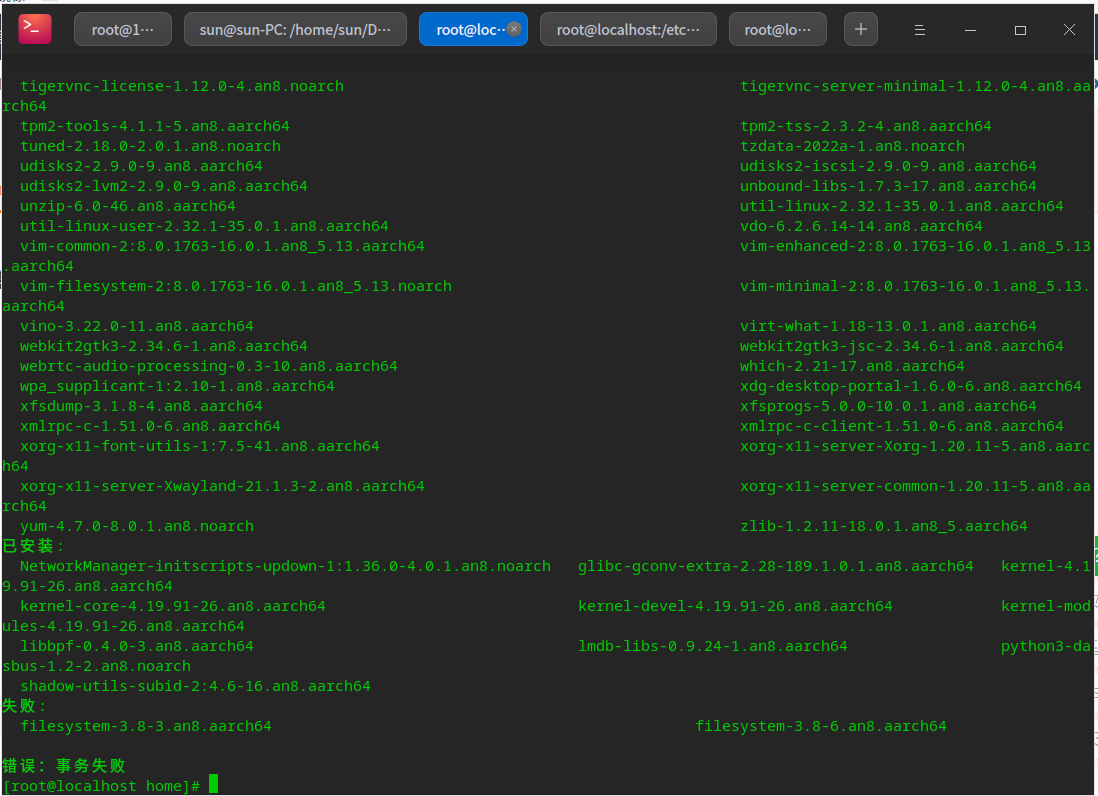Click the red terminal app icon
Screen dimensions: 1098x796
coord(35,30)
